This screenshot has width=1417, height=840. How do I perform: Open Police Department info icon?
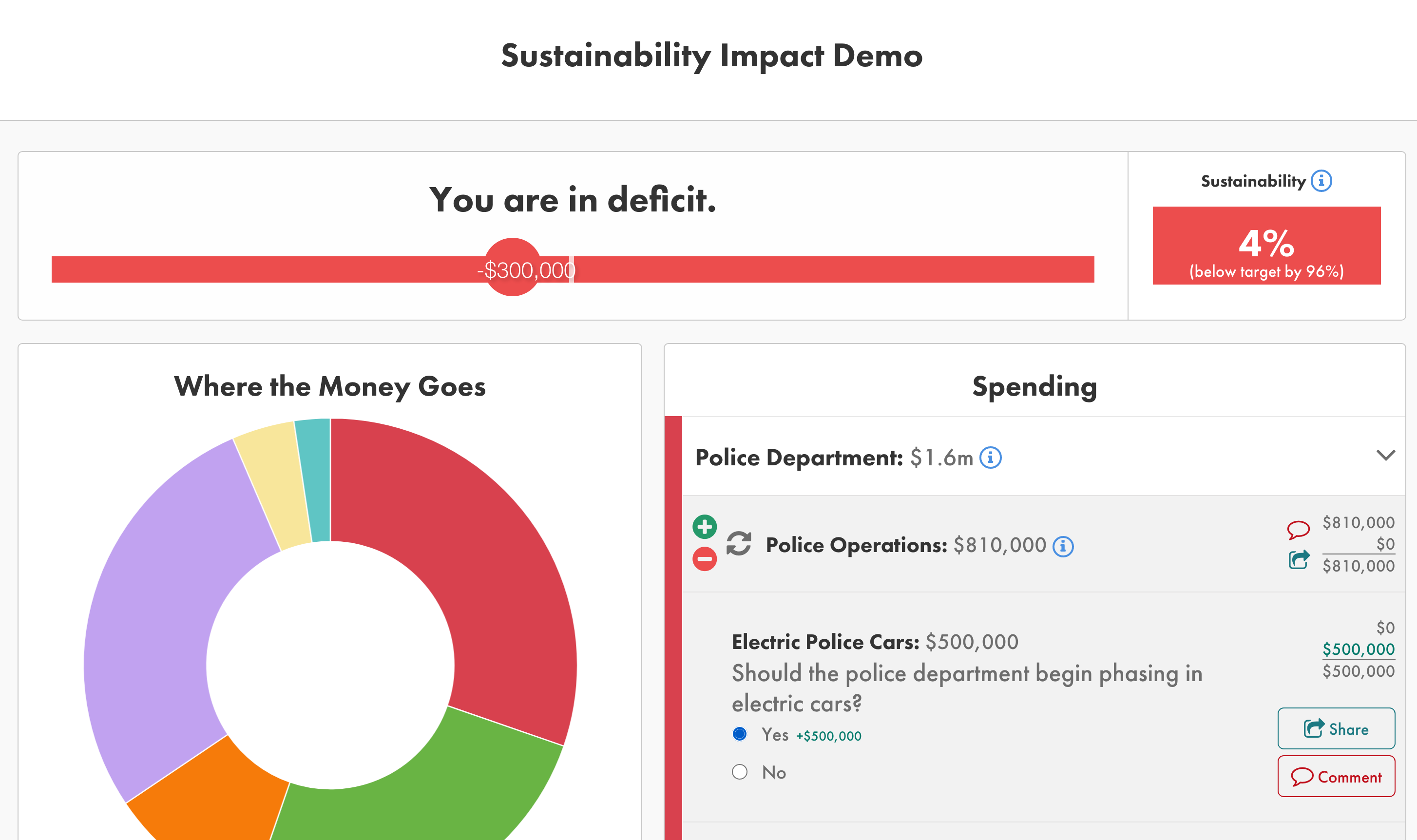pyautogui.click(x=990, y=458)
